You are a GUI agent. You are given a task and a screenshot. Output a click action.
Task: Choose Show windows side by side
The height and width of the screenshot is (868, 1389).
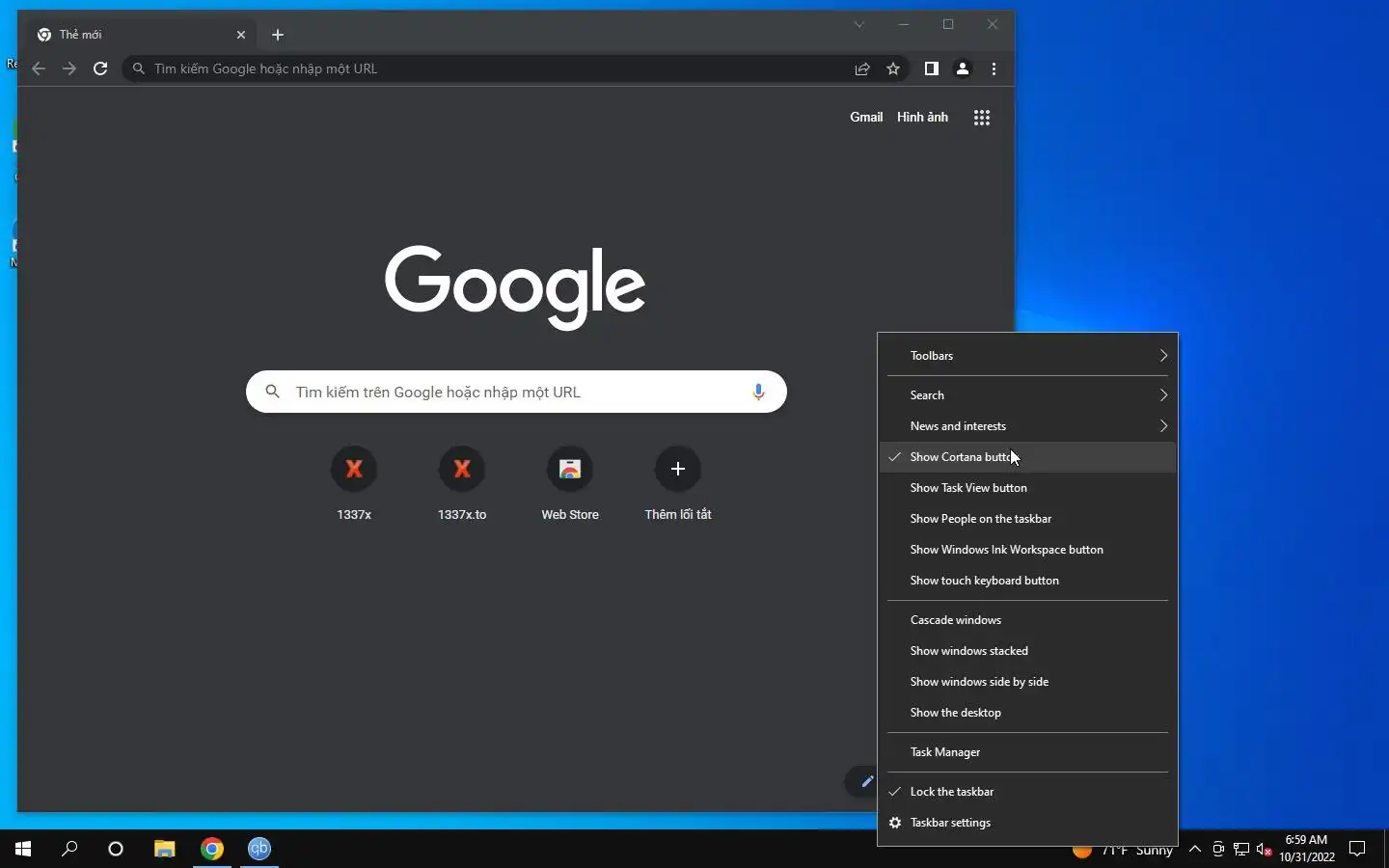[x=1027, y=682]
